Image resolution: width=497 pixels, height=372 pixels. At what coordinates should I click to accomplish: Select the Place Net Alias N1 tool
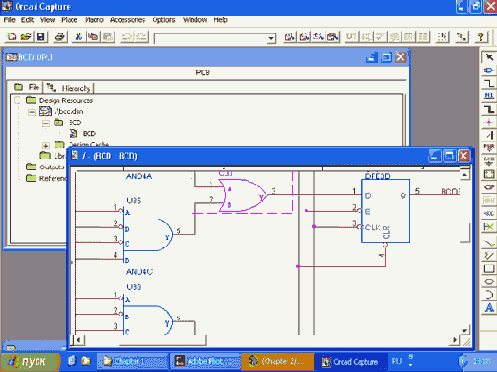click(x=489, y=96)
